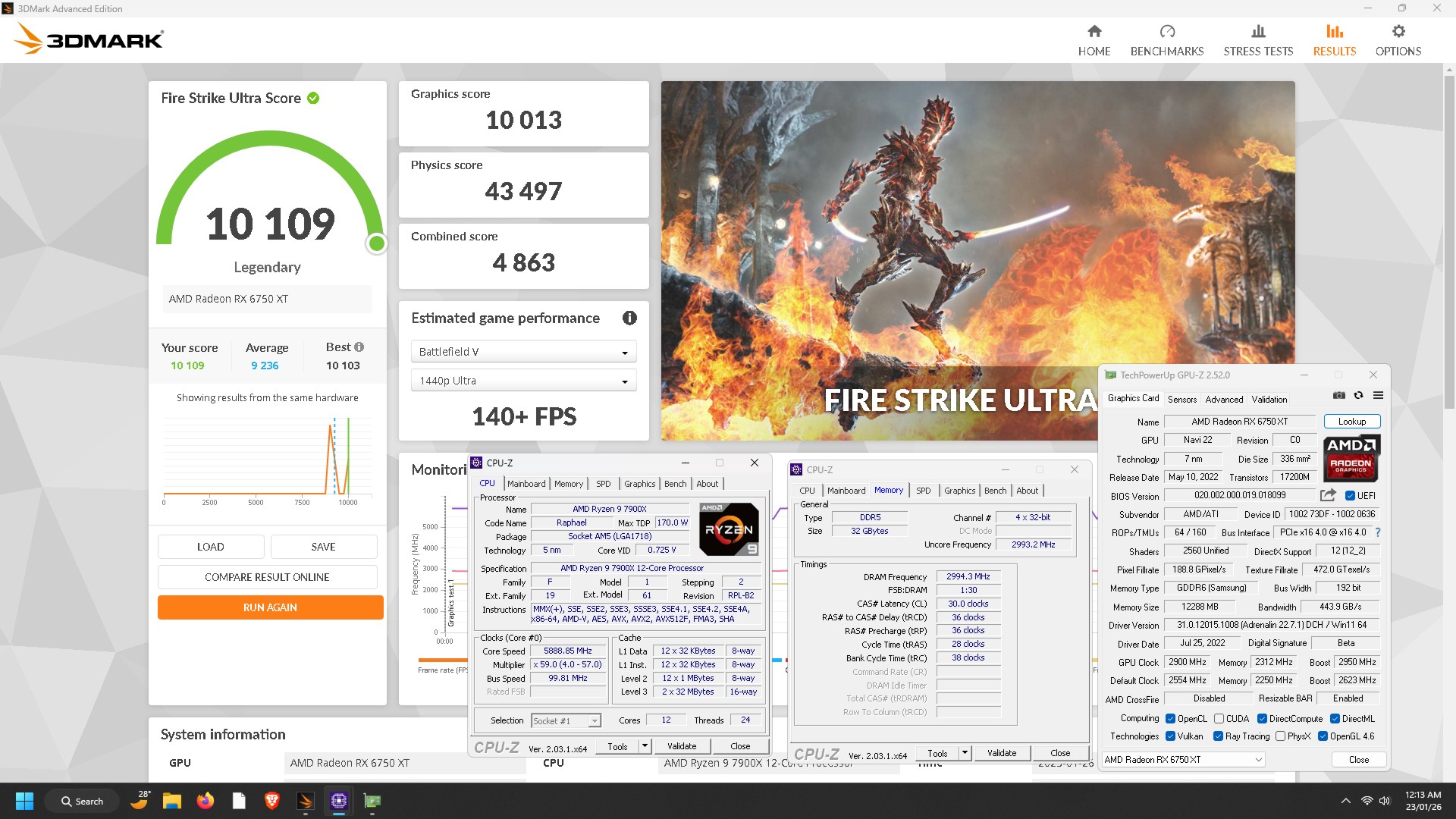Click the clock and date in system tray
The image size is (1456, 819).
coord(1423,801)
